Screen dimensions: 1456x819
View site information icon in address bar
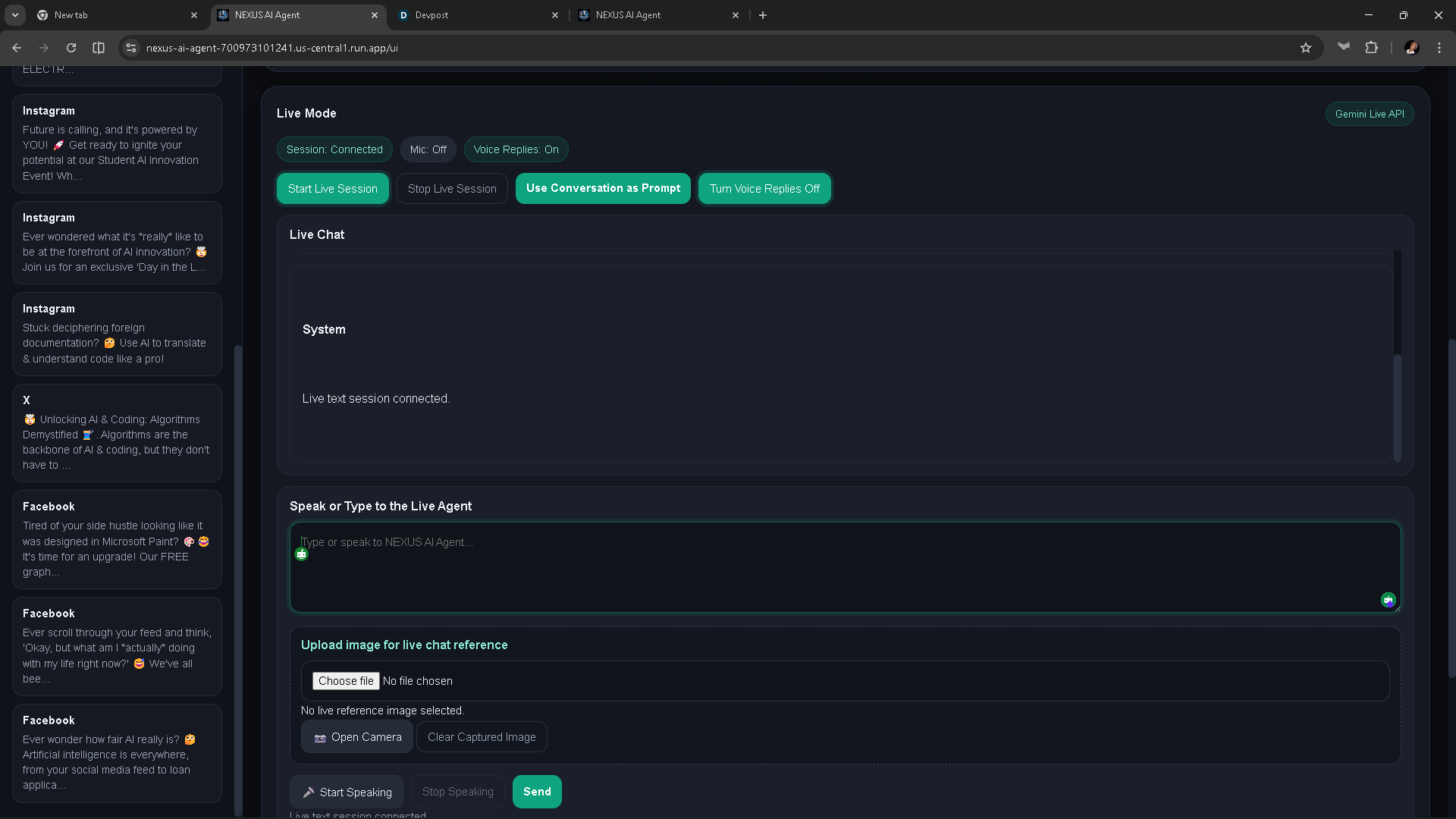(131, 48)
